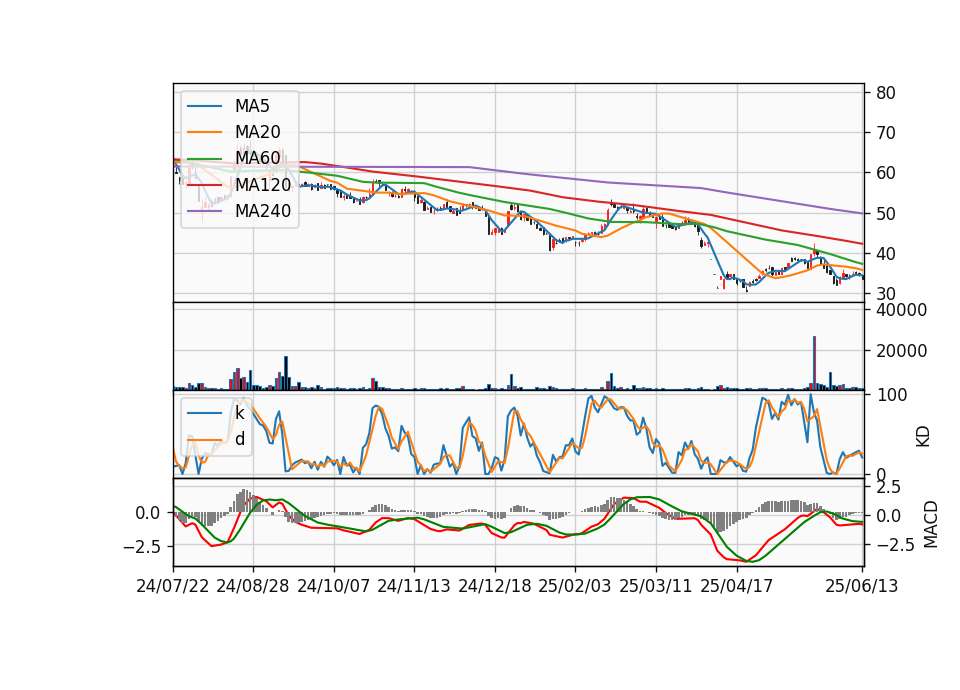
Task: Click the 2.5 label on right MACD axis
Action: point(888,487)
